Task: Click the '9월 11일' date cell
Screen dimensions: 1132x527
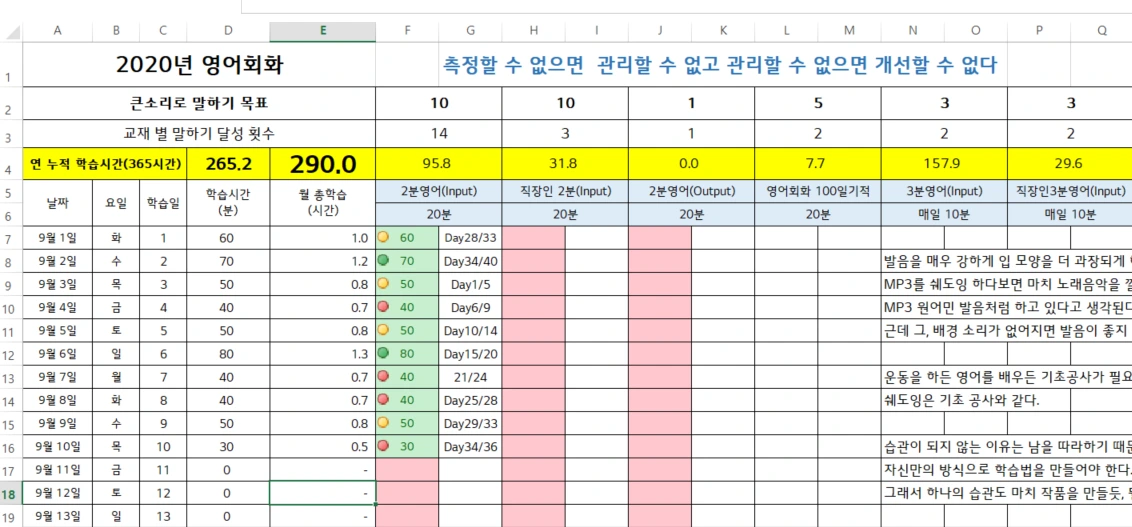Action: [x=58, y=470]
